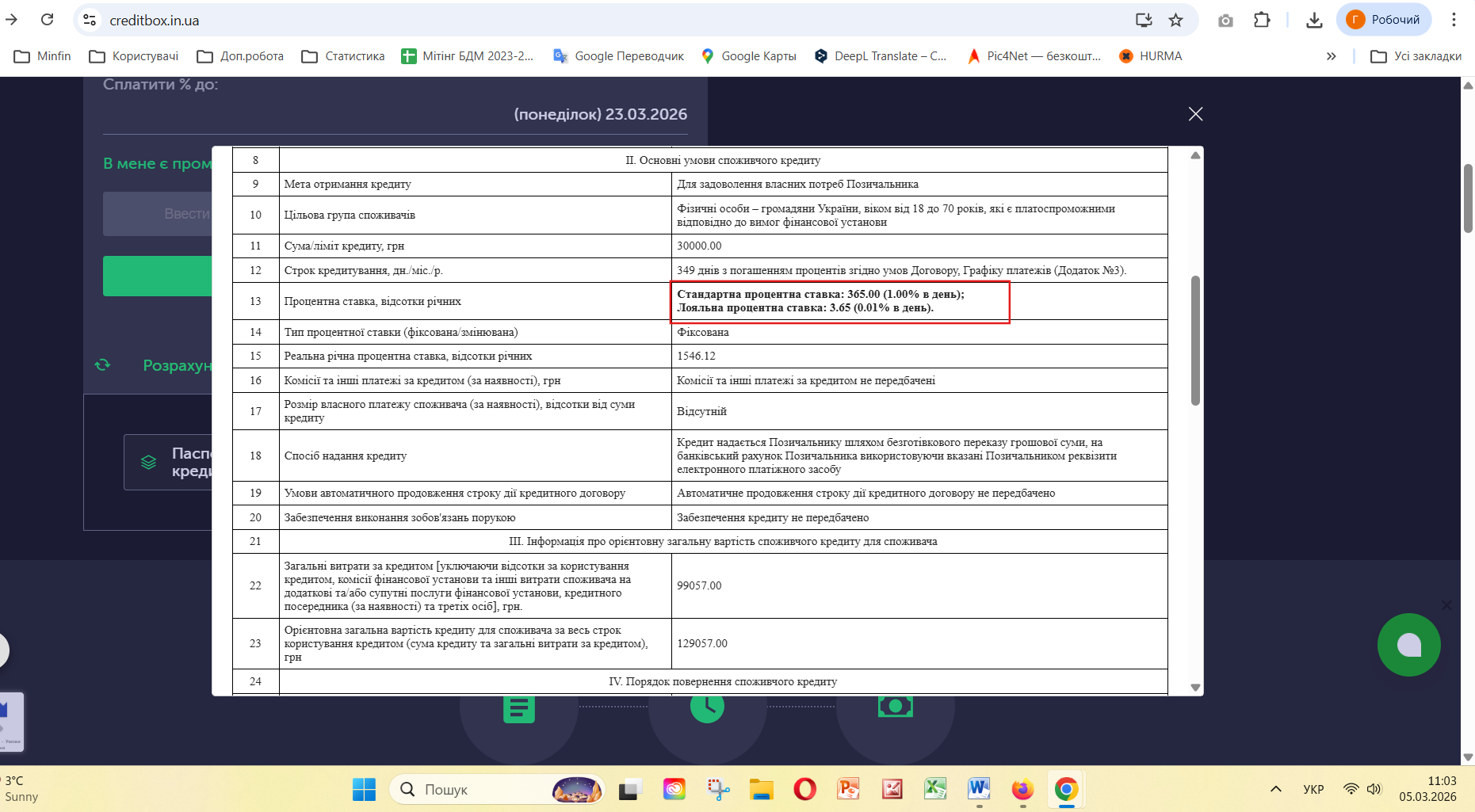Image resolution: width=1475 pixels, height=812 pixels.
Task: Open the weather widget showing Sunny
Action: pyautogui.click(x=21, y=789)
